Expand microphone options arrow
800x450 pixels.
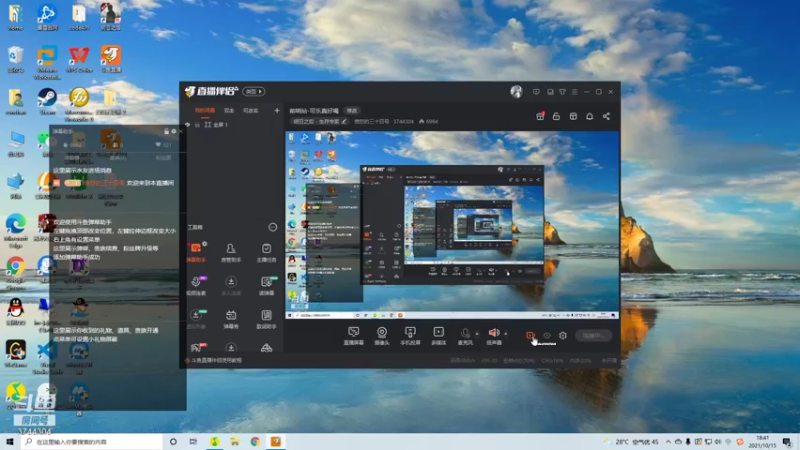click(477, 334)
